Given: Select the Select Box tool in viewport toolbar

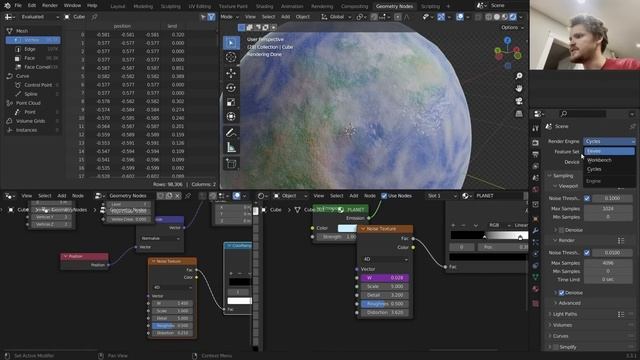Looking at the screenshot, I should [231, 43].
